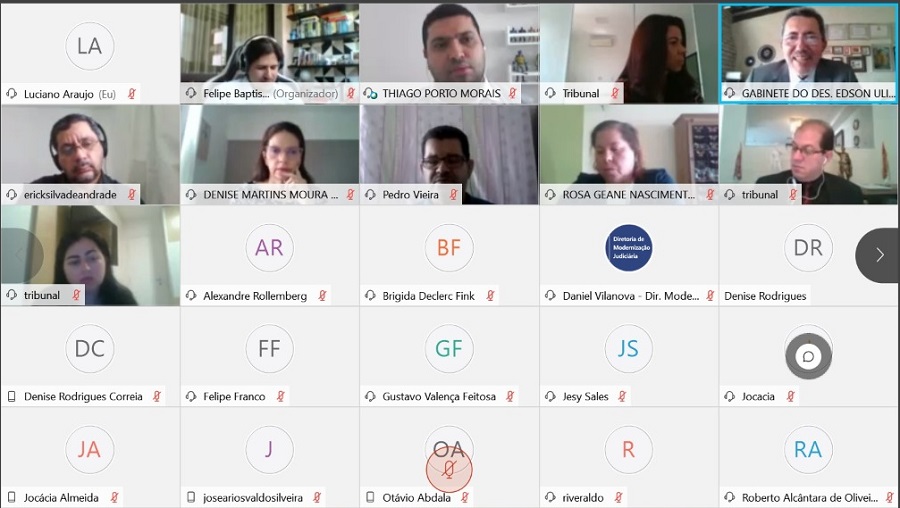900x508 pixels.
Task: Select DENISE MARTINS MOURA video tile
Action: 270,154
